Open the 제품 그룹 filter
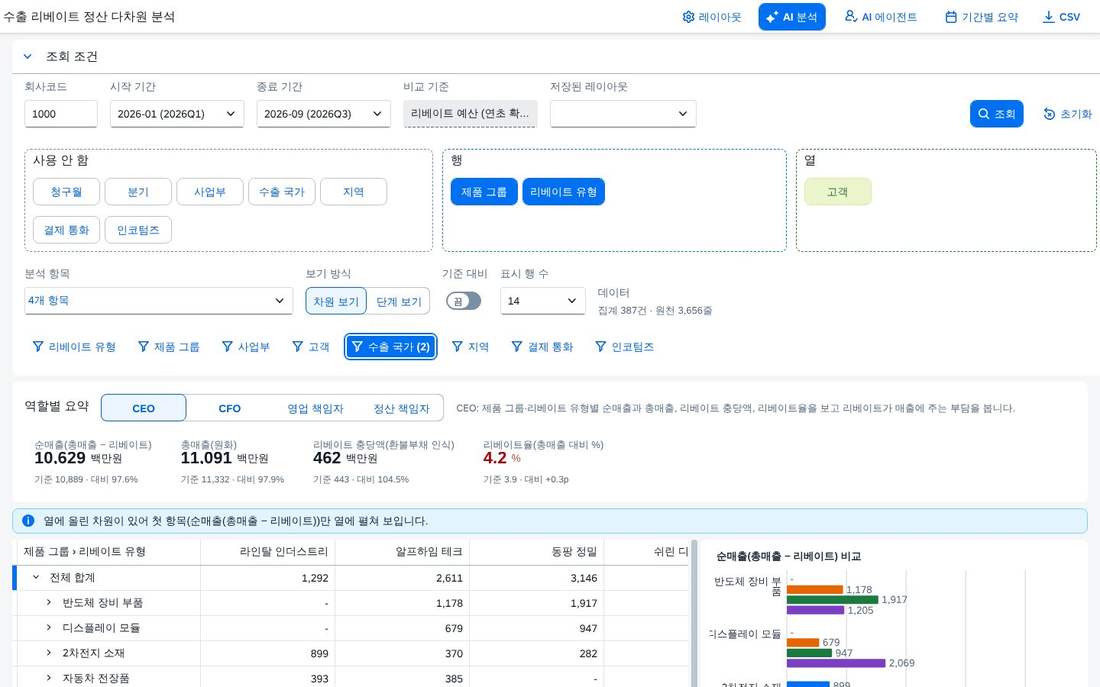Viewport: 1100px width, 687px height. pos(169,347)
